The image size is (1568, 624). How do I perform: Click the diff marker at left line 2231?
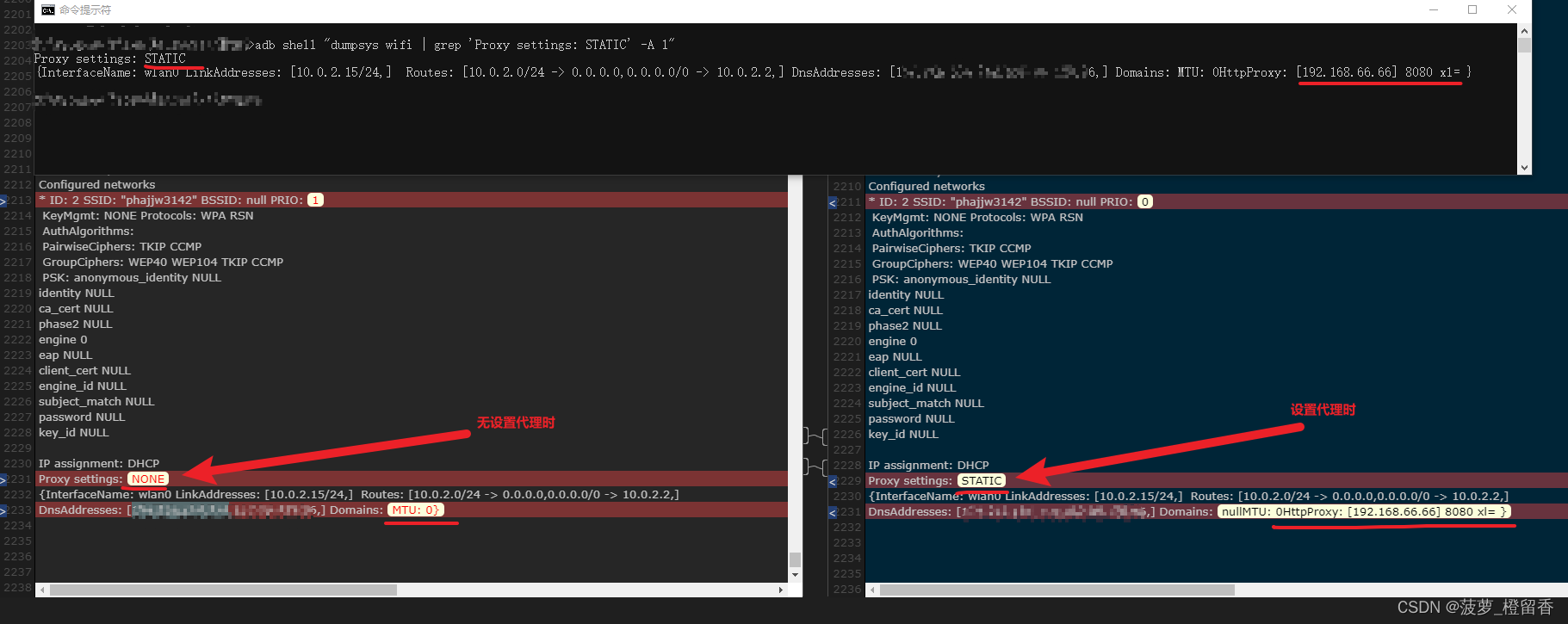click(3, 479)
